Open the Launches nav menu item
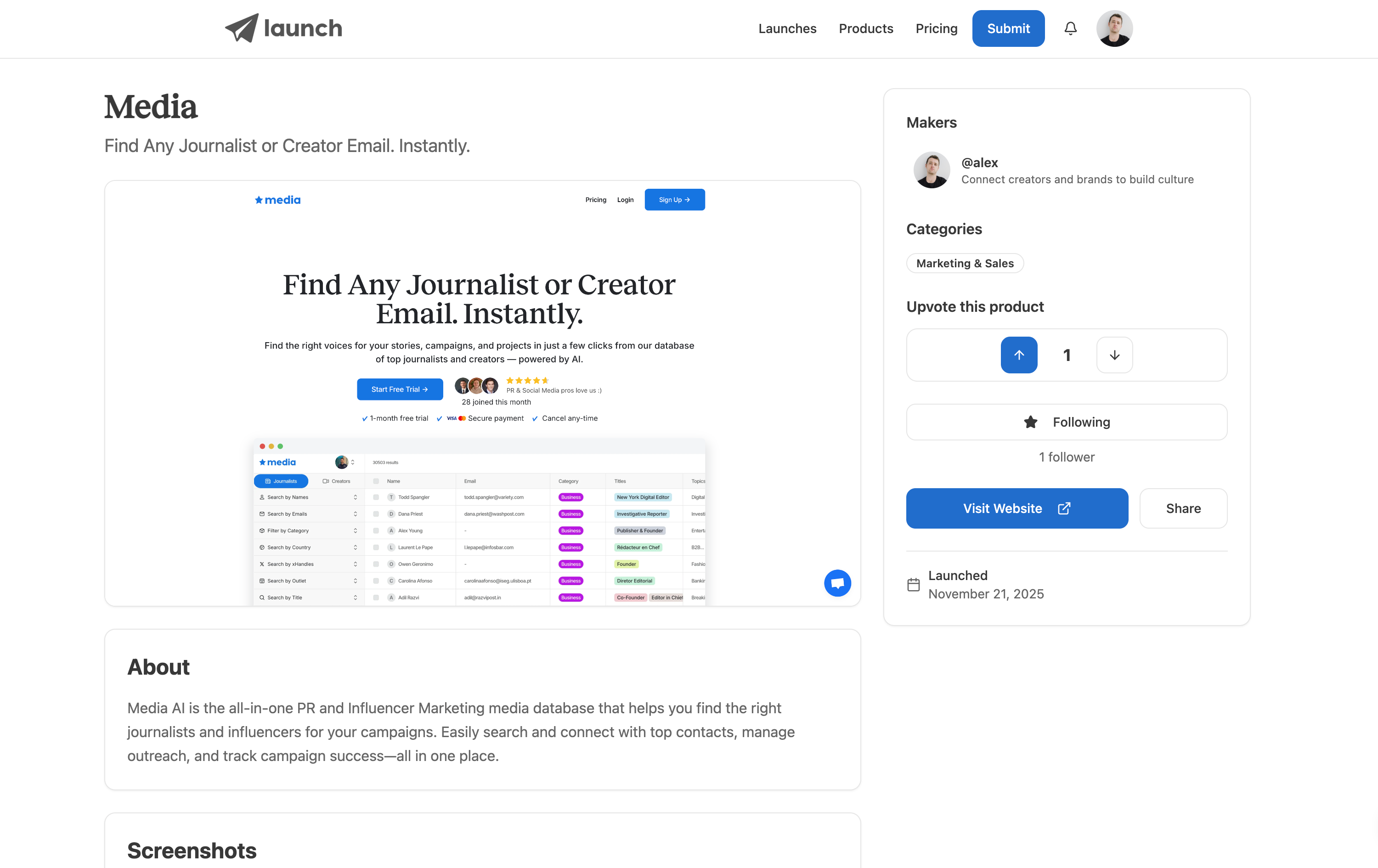 (787, 28)
